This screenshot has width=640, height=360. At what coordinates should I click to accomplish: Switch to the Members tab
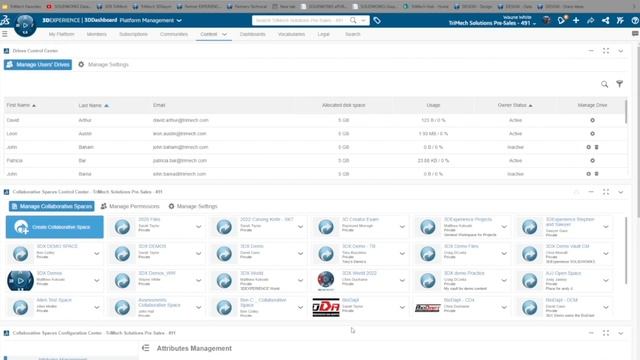point(97,34)
